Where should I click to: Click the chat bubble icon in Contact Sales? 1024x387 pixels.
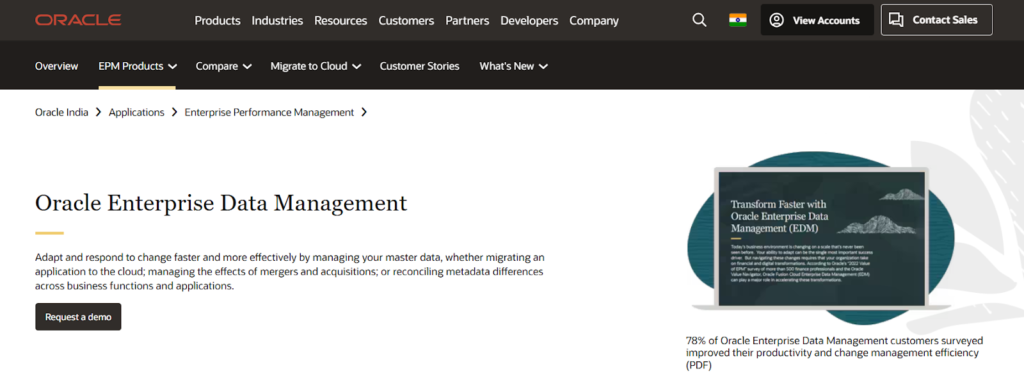[897, 20]
